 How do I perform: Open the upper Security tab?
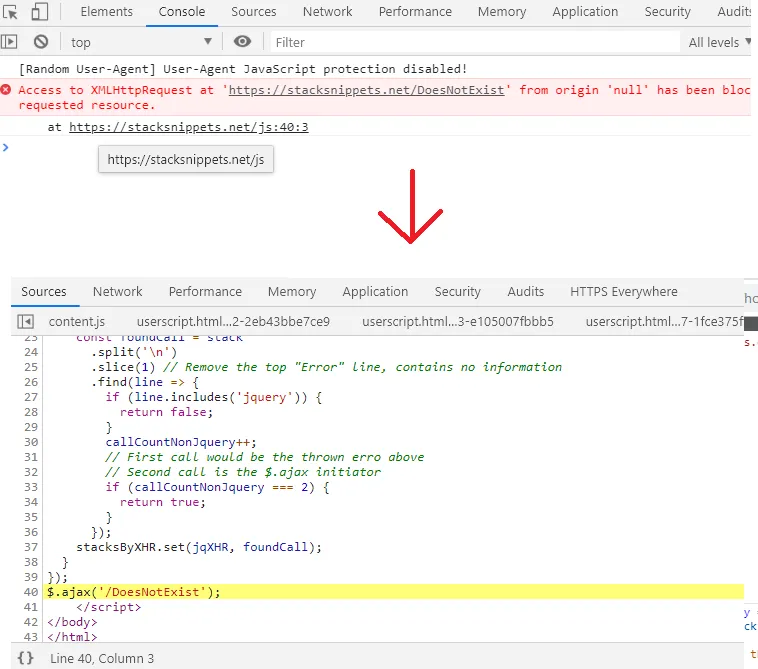click(667, 12)
